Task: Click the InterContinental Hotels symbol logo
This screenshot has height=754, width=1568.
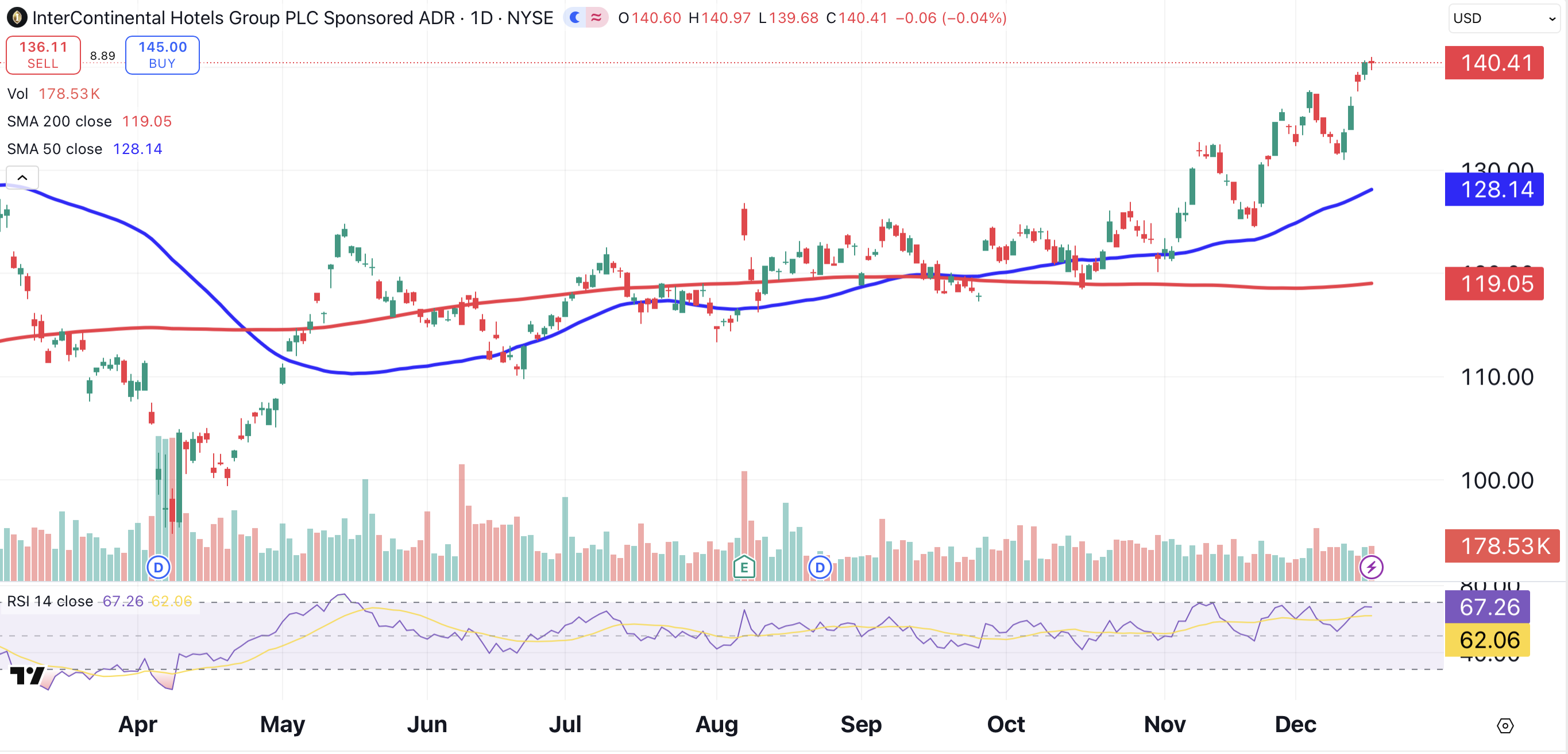Action: 17,18
